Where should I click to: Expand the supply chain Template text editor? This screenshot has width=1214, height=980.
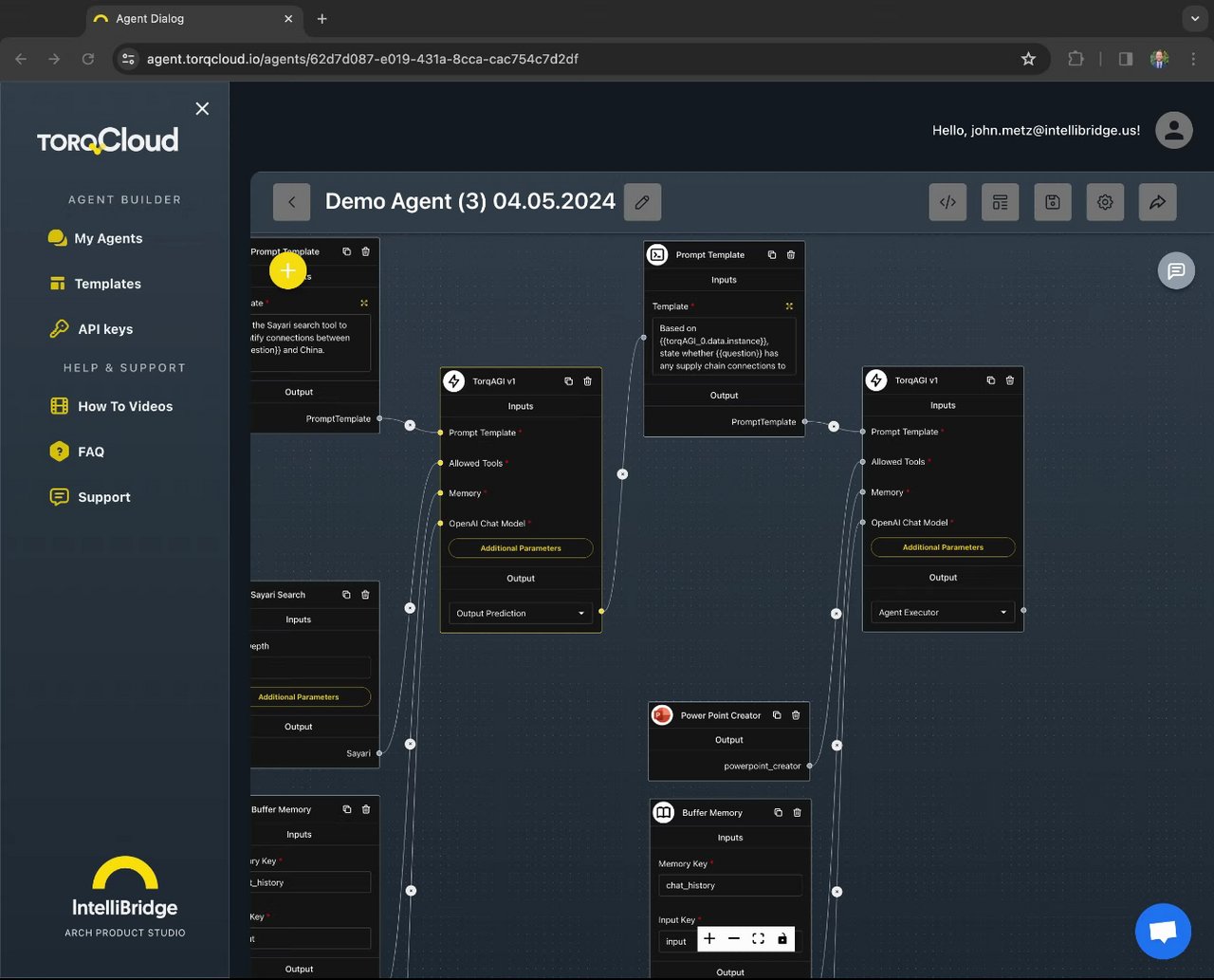tap(789, 306)
